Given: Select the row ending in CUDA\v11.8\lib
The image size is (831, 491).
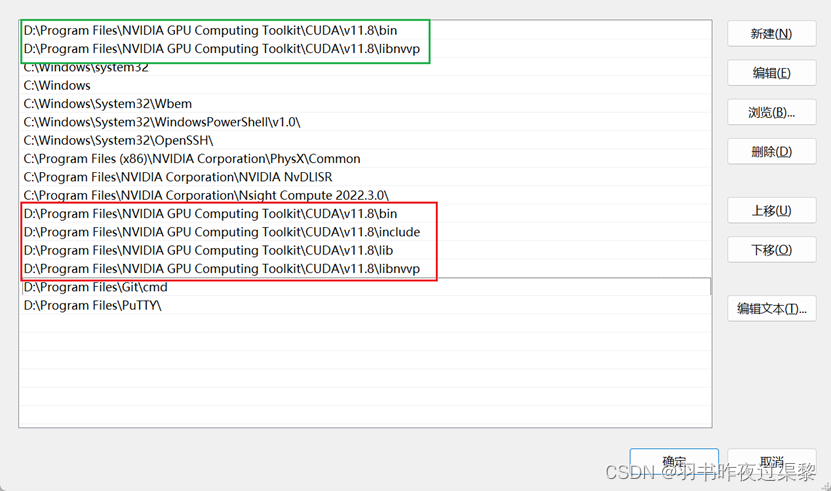Looking at the screenshot, I should [365, 250].
